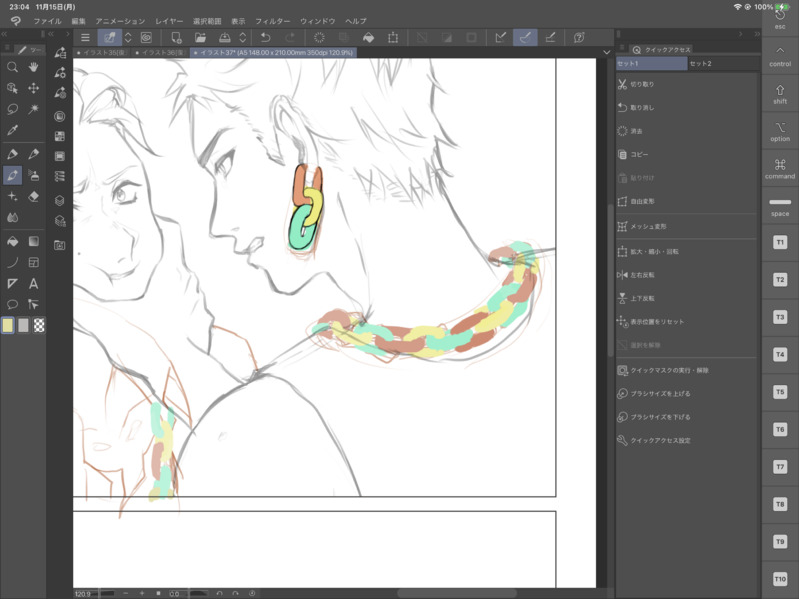Collapse right palette dock double-chevron
This screenshot has width=799, height=599.
758,34
